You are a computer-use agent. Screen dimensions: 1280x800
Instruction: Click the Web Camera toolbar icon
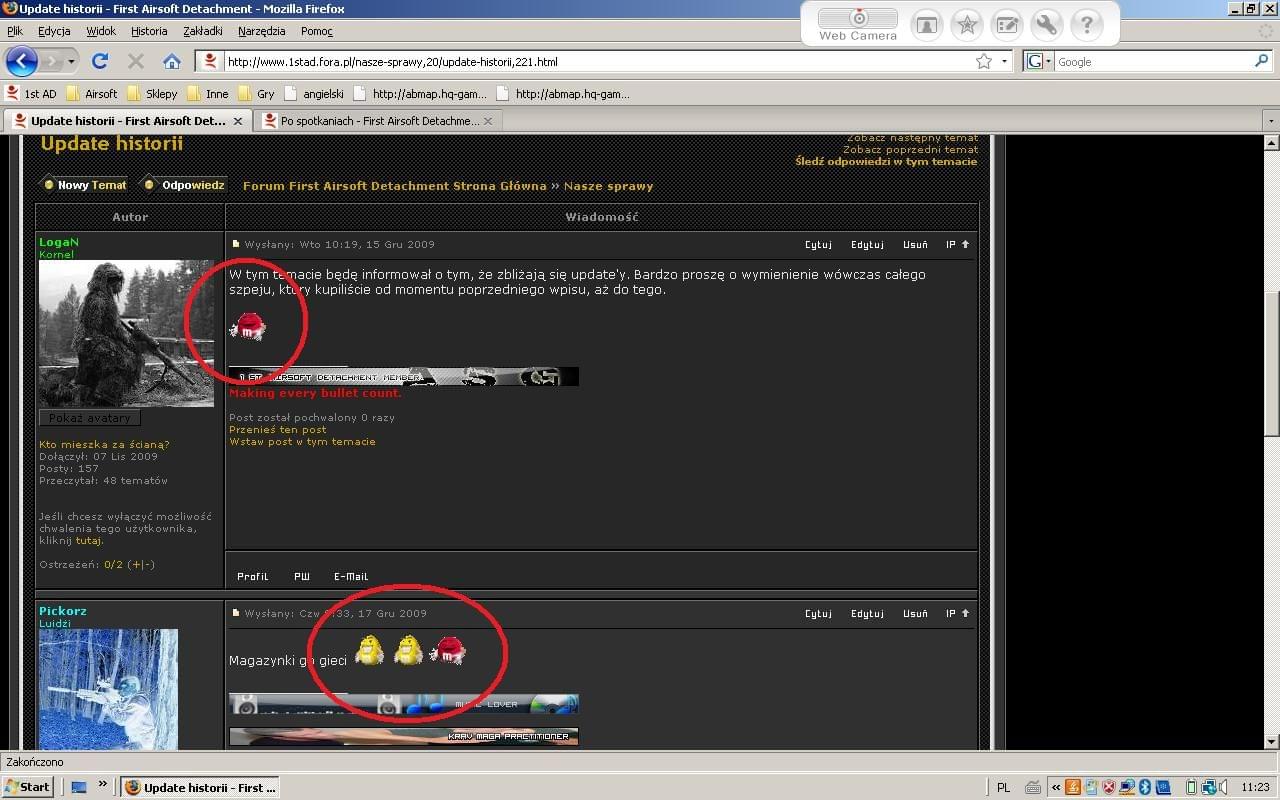pyautogui.click(x=858, y=24)
